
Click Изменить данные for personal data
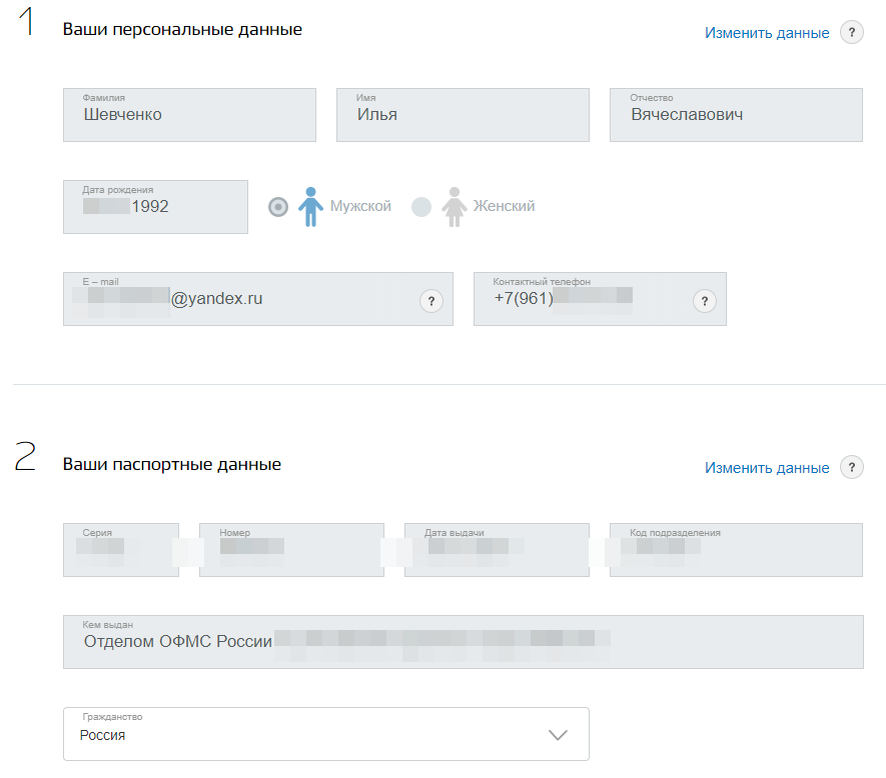(x=766, y=33)
